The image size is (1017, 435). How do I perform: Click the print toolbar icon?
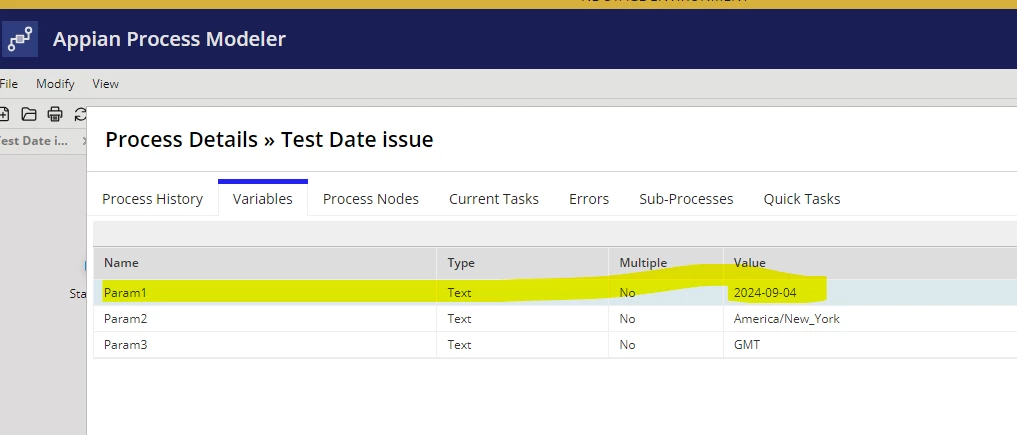tap(55, 114)
